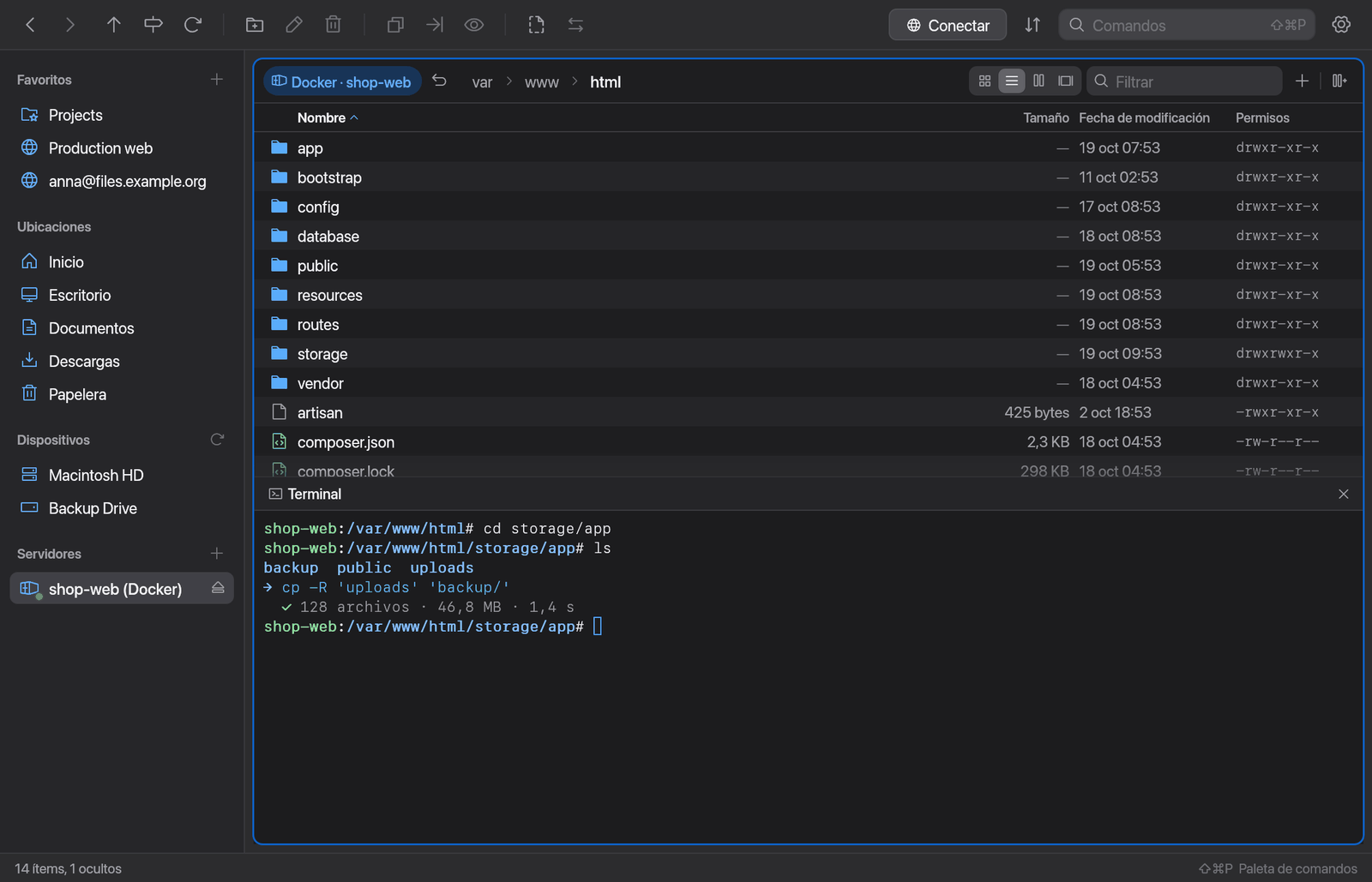
Task: Sort by Tamaño column header
Action: 1045,117
